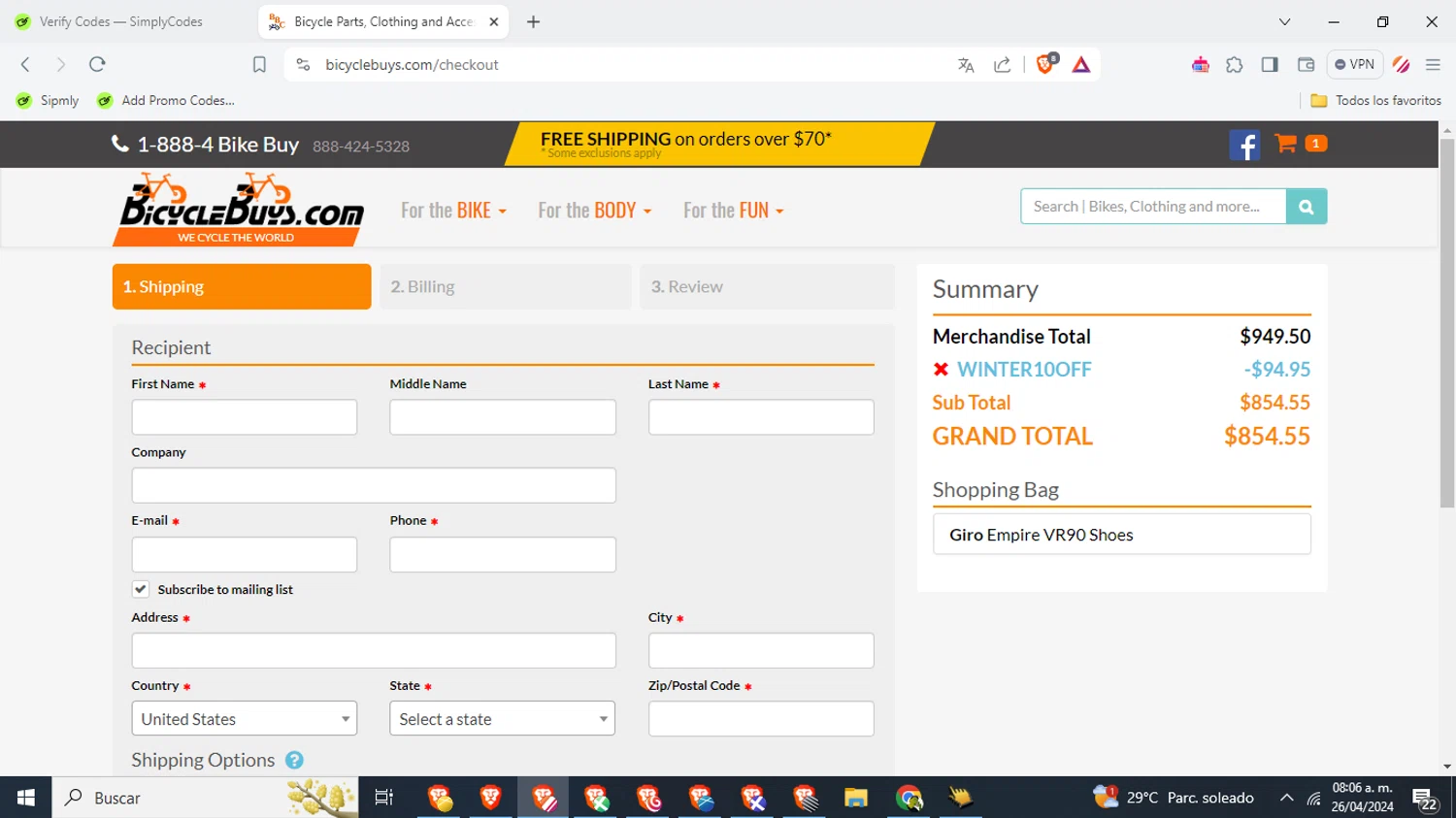Expand the For the BODY menu
Viewport: 1456px width, 818px height.
click(594, 211)
